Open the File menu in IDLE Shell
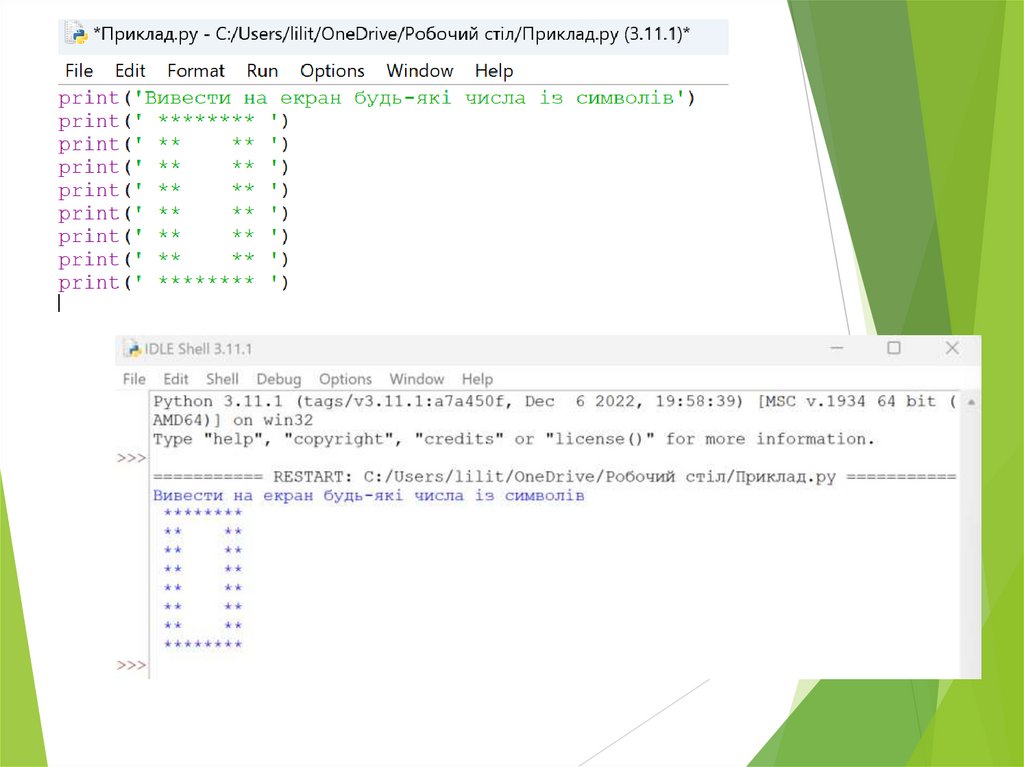Image resolution: width=1024 pixels, height=767 pixels. 134,379
